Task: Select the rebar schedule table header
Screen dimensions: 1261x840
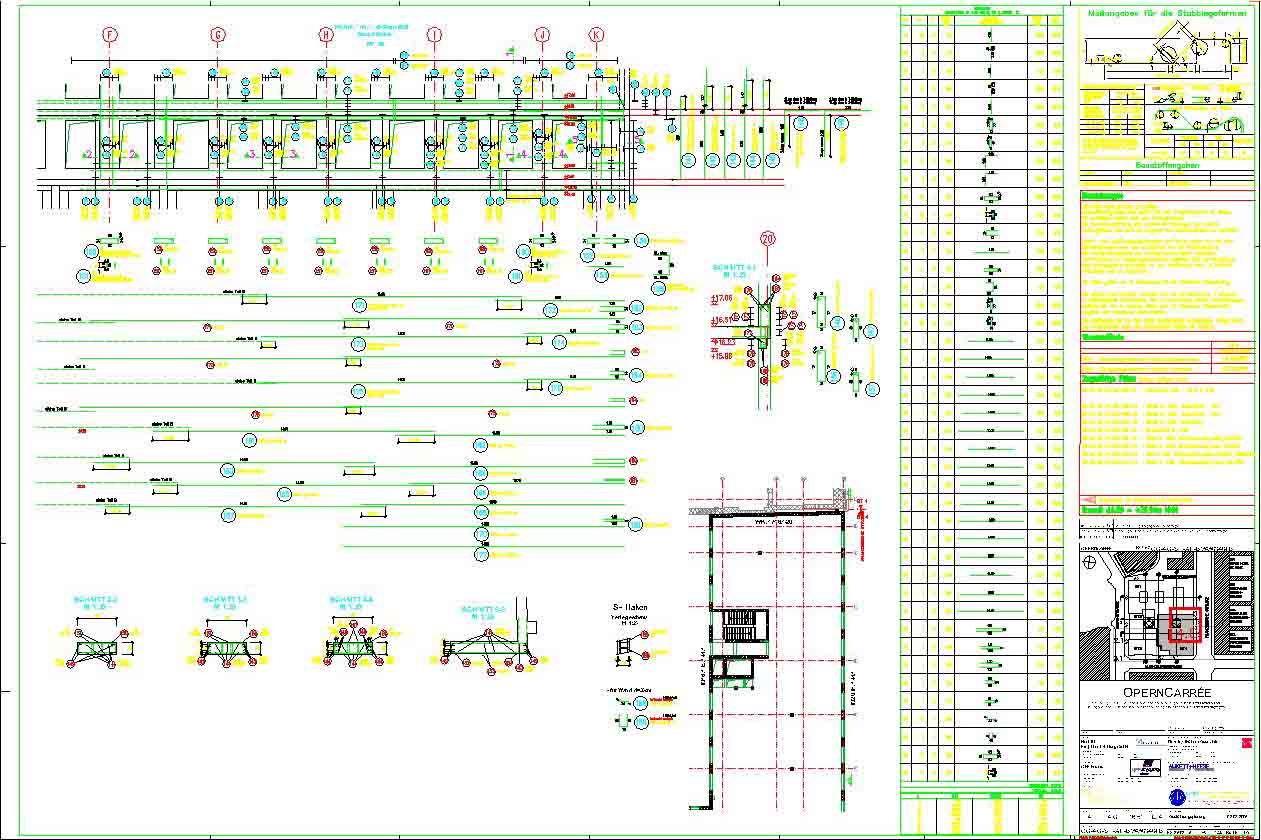Action: point(981,14)
